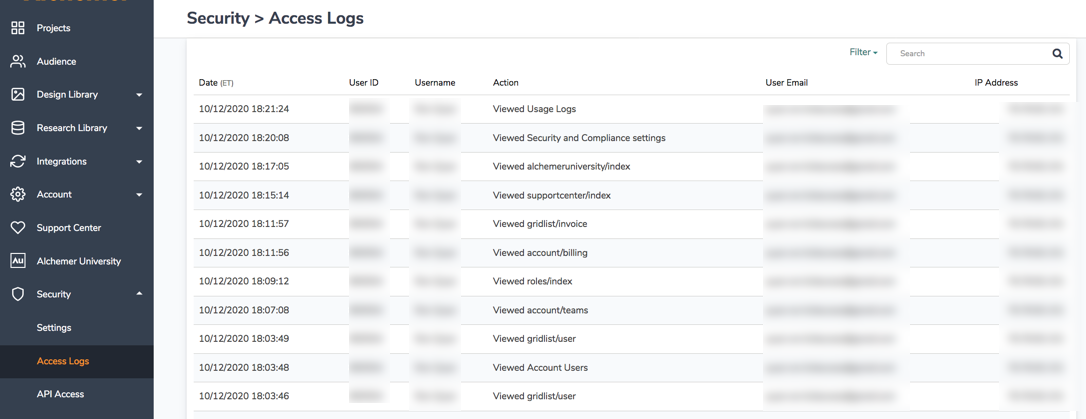Collapse the Security menu arrow
1086x419 pixels.
139,294
